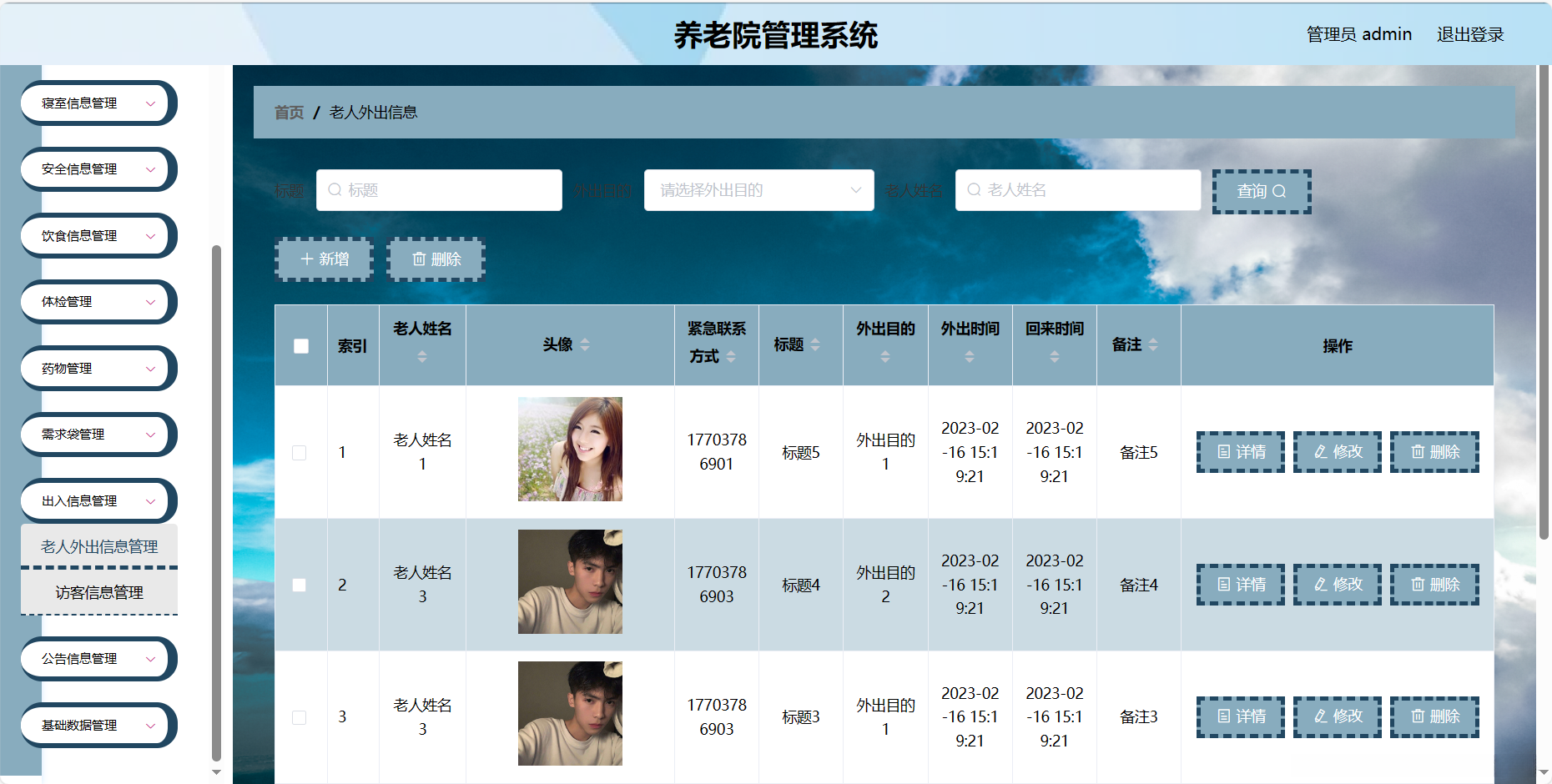The image size is (1552, 784).
Task: Sort by 标题 column arrows
Action: pyautogui.click(x=815, y=344)
